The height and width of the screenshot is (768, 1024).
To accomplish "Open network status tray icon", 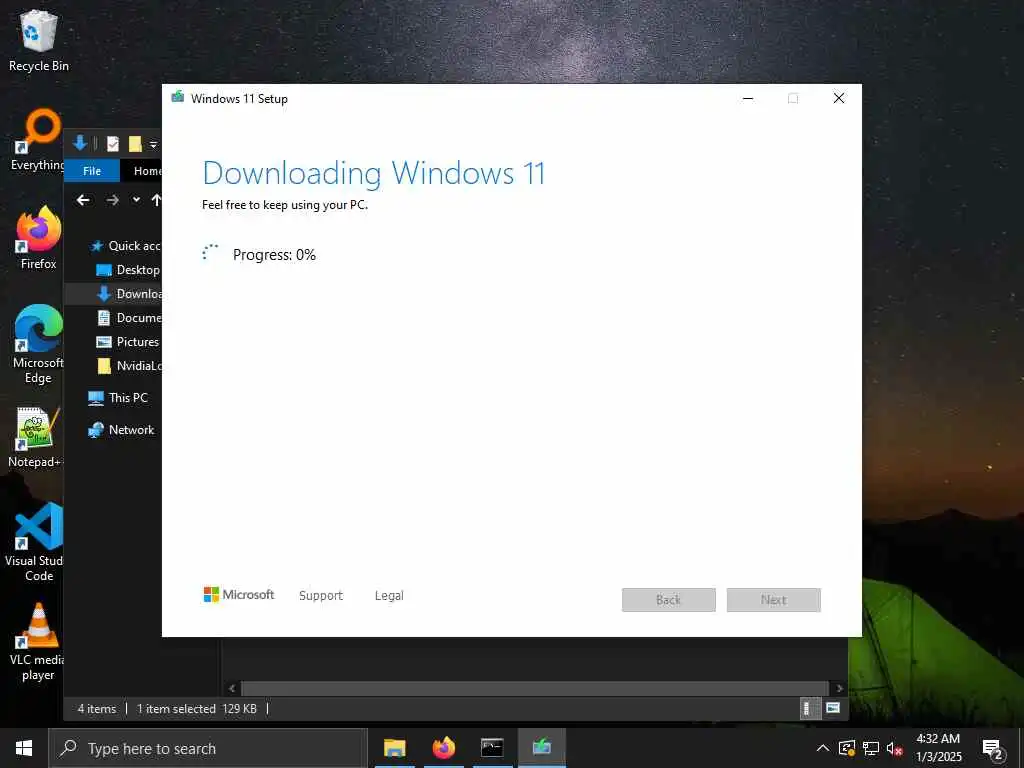I will tap(871, 748).
